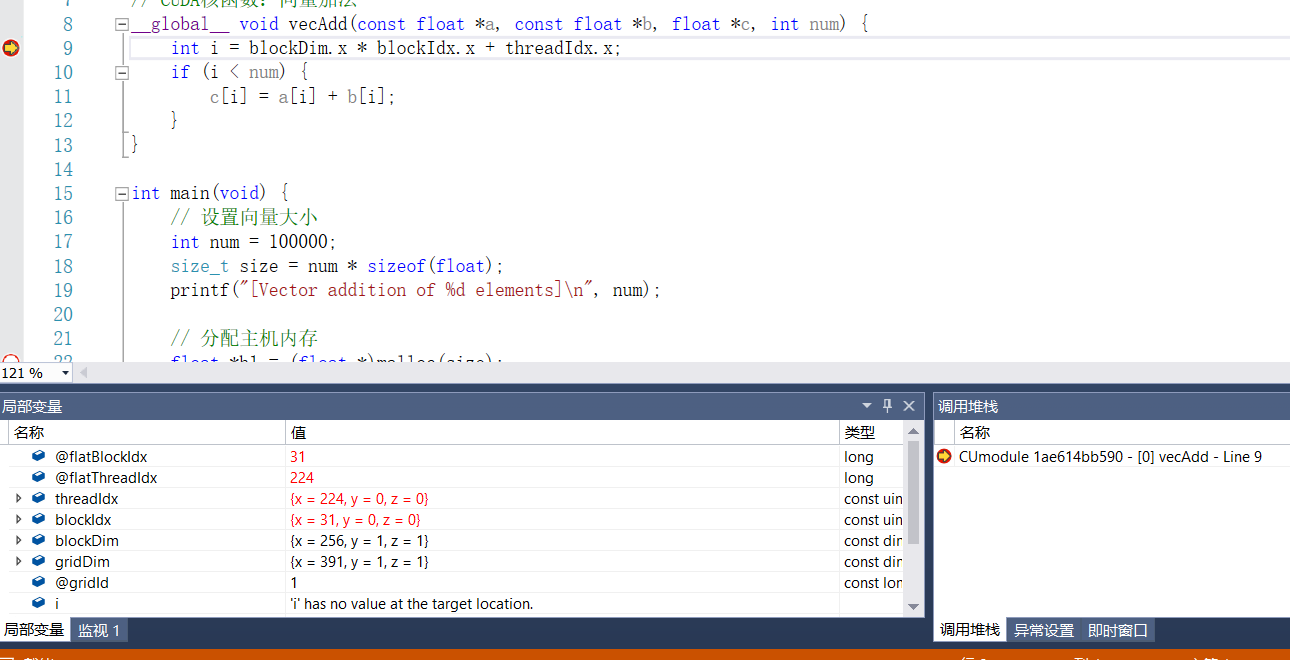1290x660 pixels.
Task: Click the variable icon of @flatBlockIdx
Action: click(x=39, y=456)
